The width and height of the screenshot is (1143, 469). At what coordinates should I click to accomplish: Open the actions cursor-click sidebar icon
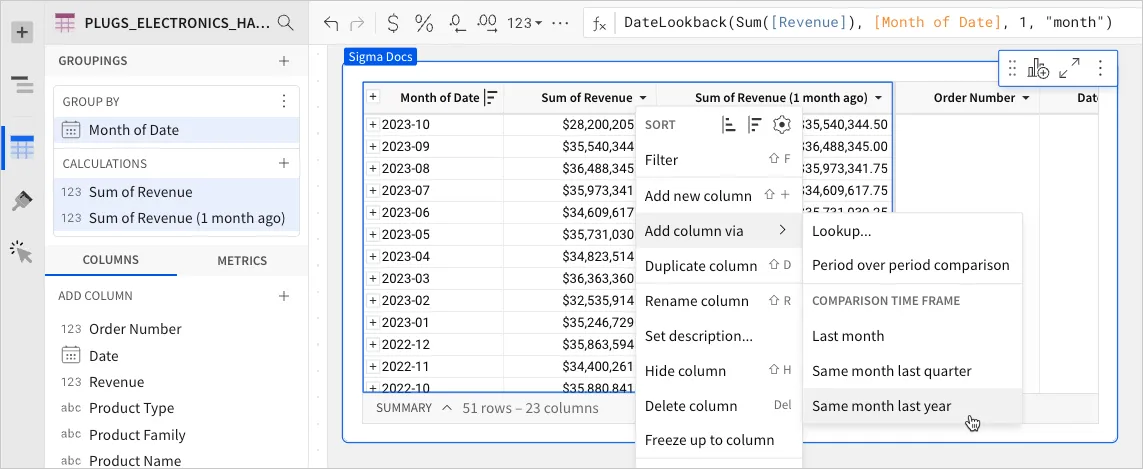click(22, 252)
